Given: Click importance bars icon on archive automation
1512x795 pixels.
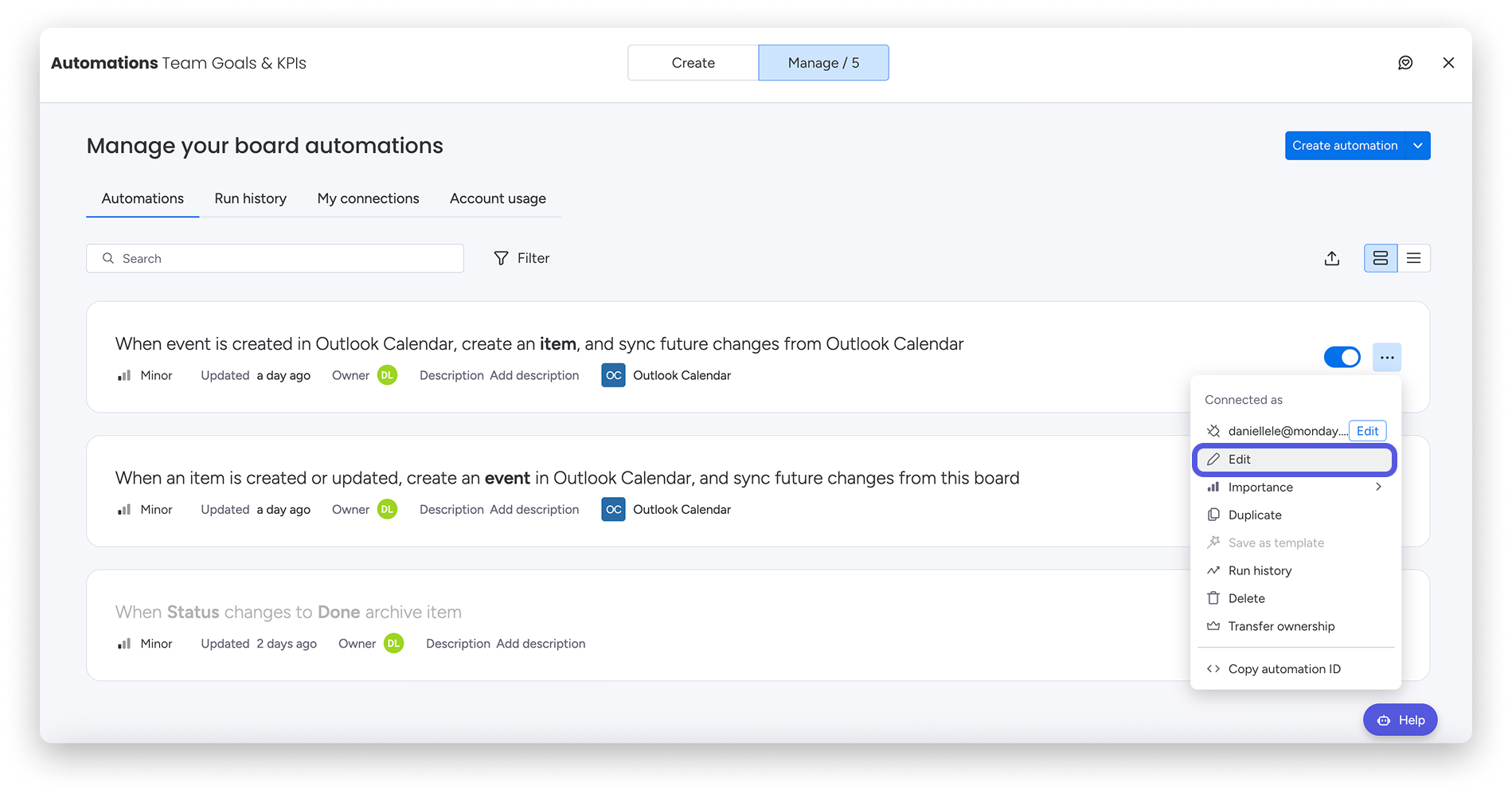Looking at the screenshot, I should click(x=124, y=644).
